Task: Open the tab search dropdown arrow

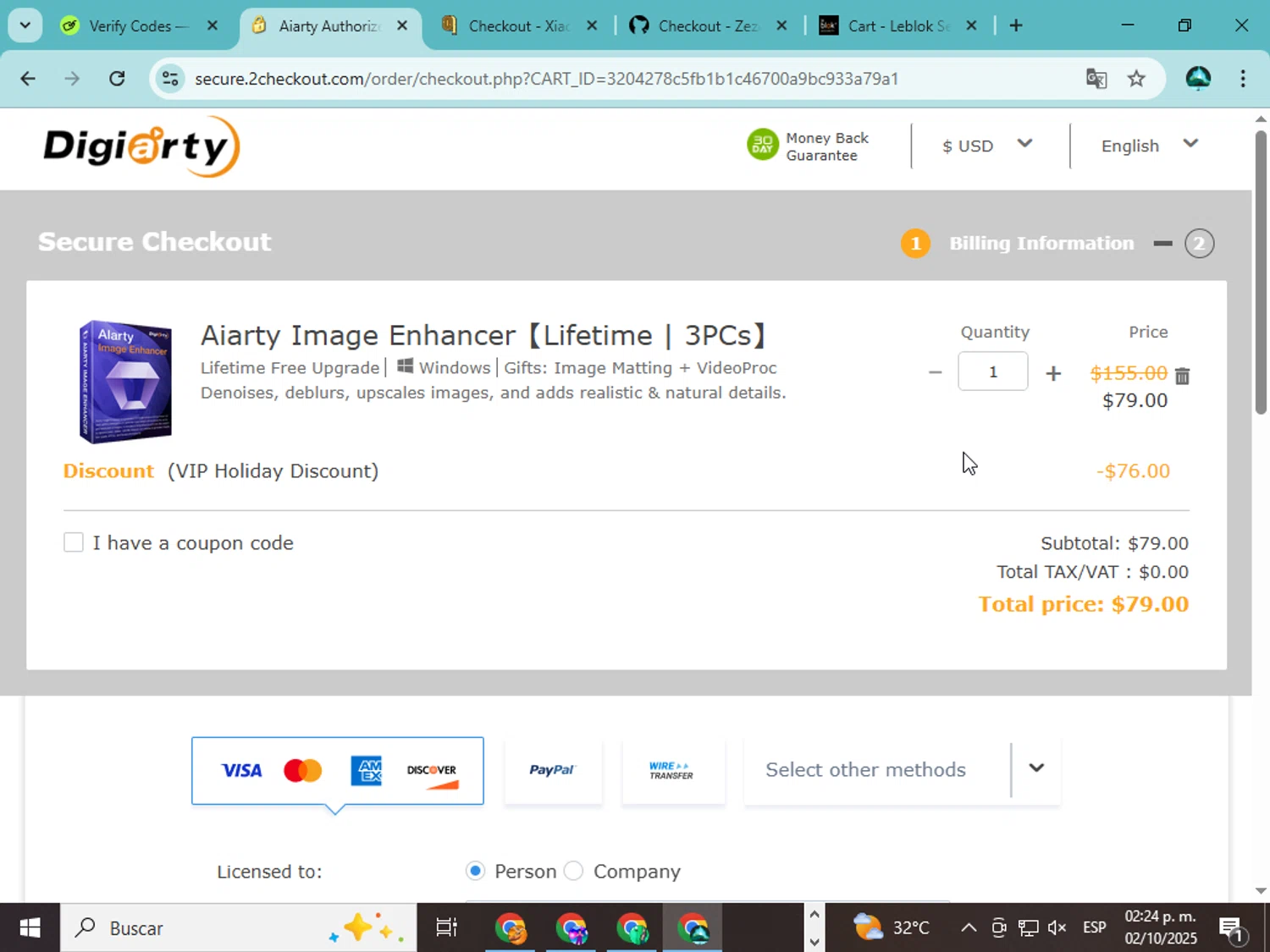Action: [x=25, y=25]
